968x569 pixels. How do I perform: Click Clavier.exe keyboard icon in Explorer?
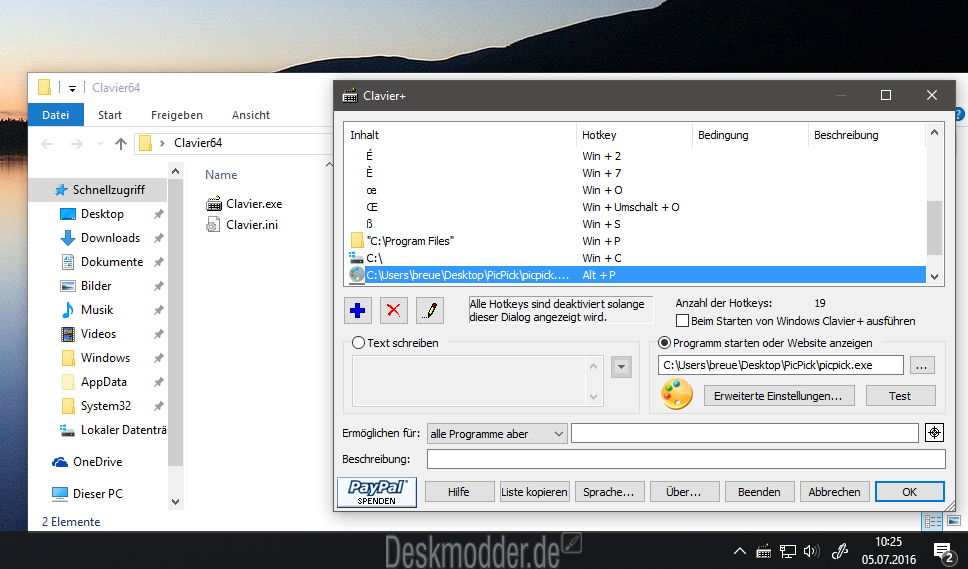[x=214, y=204]
